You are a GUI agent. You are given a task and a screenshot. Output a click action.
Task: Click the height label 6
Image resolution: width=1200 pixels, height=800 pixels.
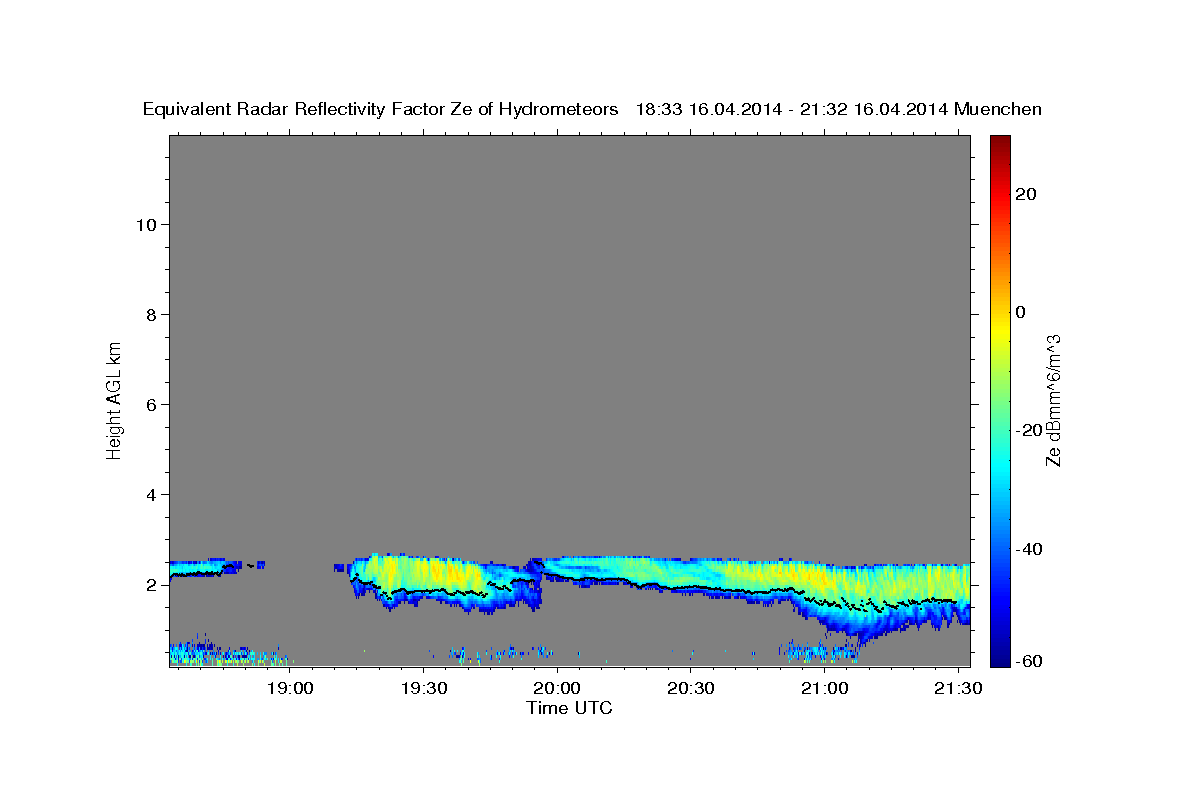point(149,404)
